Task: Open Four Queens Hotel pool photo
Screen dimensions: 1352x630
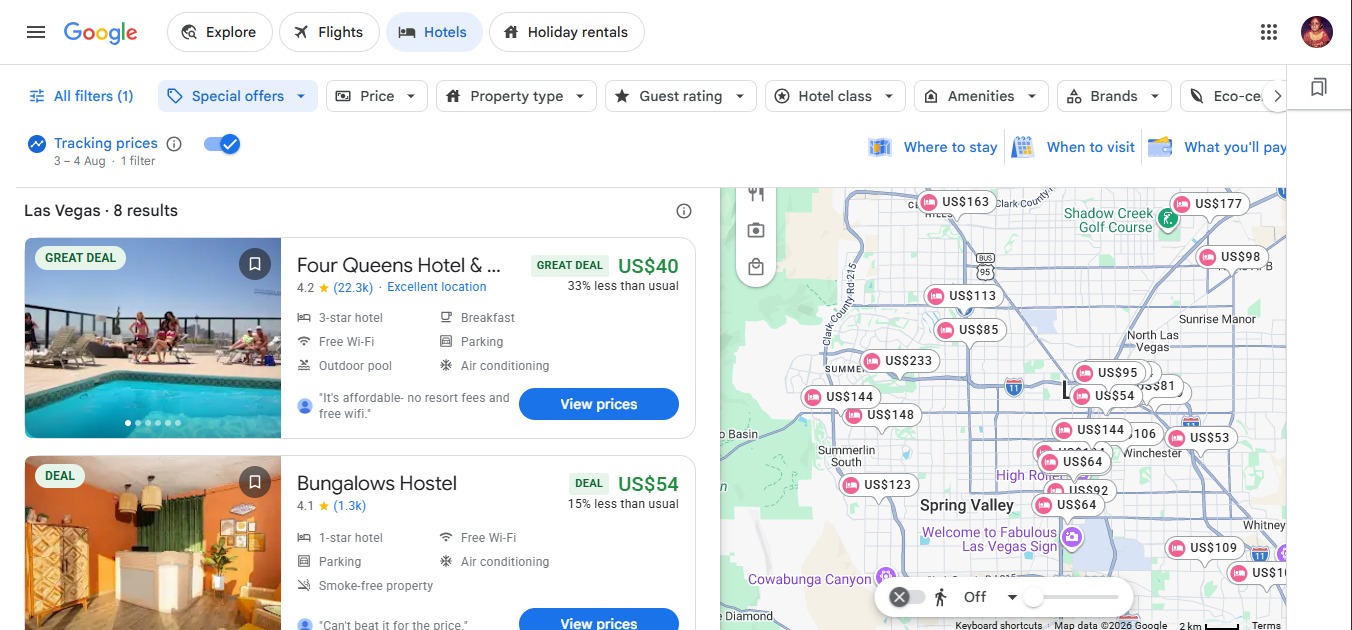Action: 153,338
